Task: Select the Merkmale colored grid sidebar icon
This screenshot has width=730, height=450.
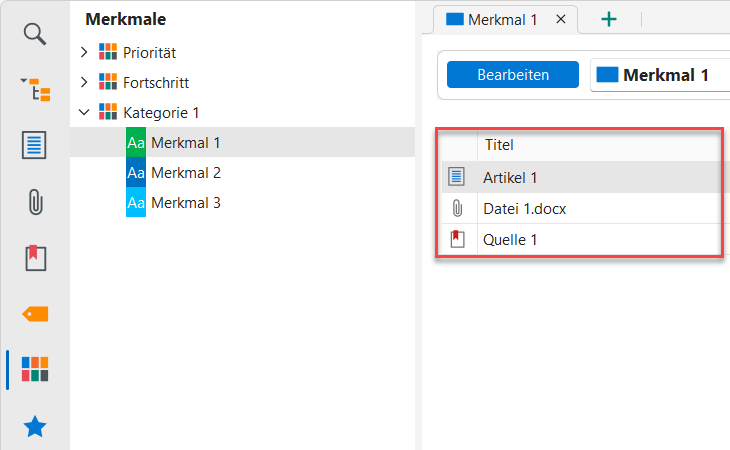Action: [35, 370]
